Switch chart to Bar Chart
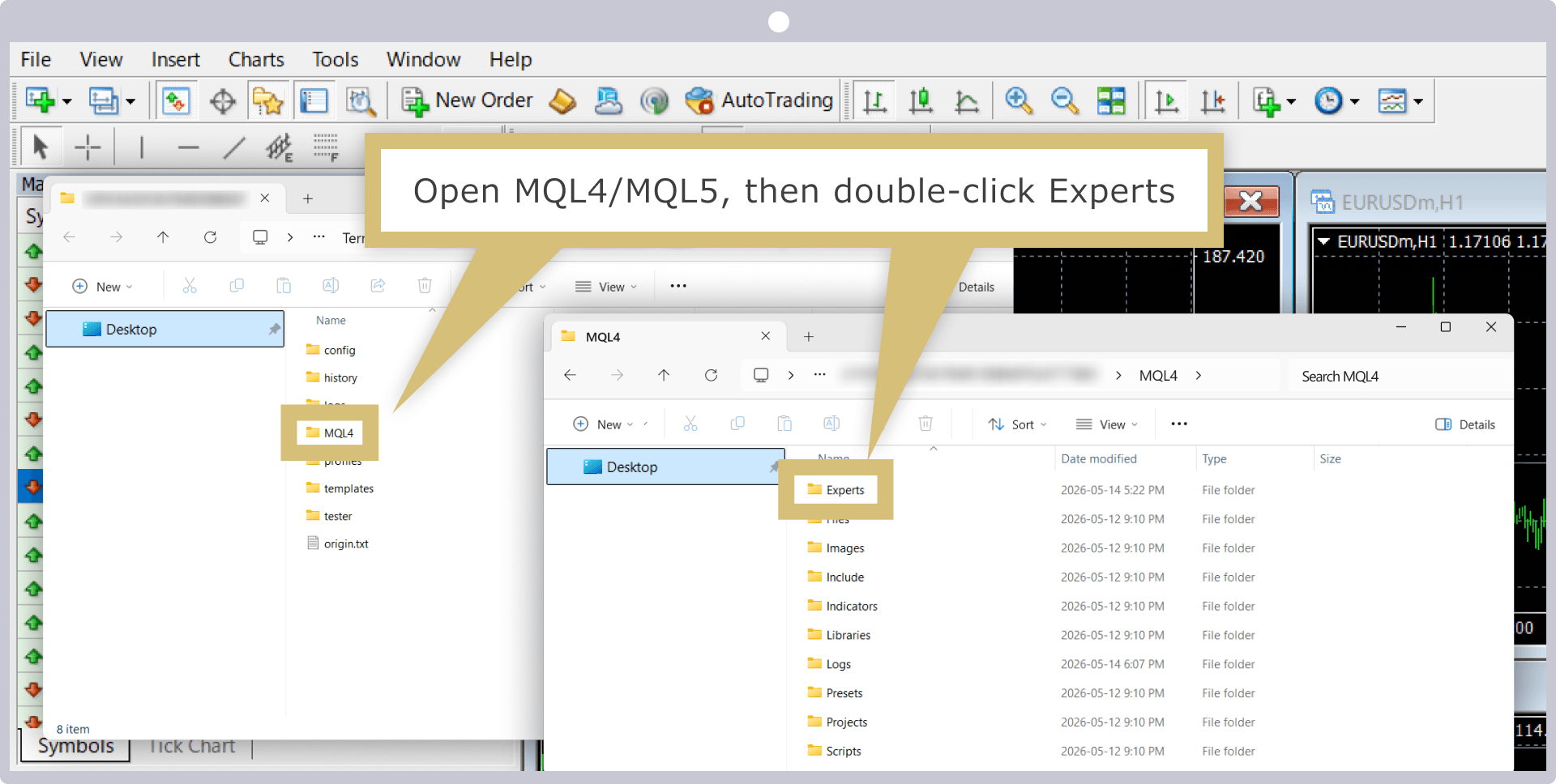Image resolution: width=1556 pixels, height=784 pixels. [x=874, y=100]
